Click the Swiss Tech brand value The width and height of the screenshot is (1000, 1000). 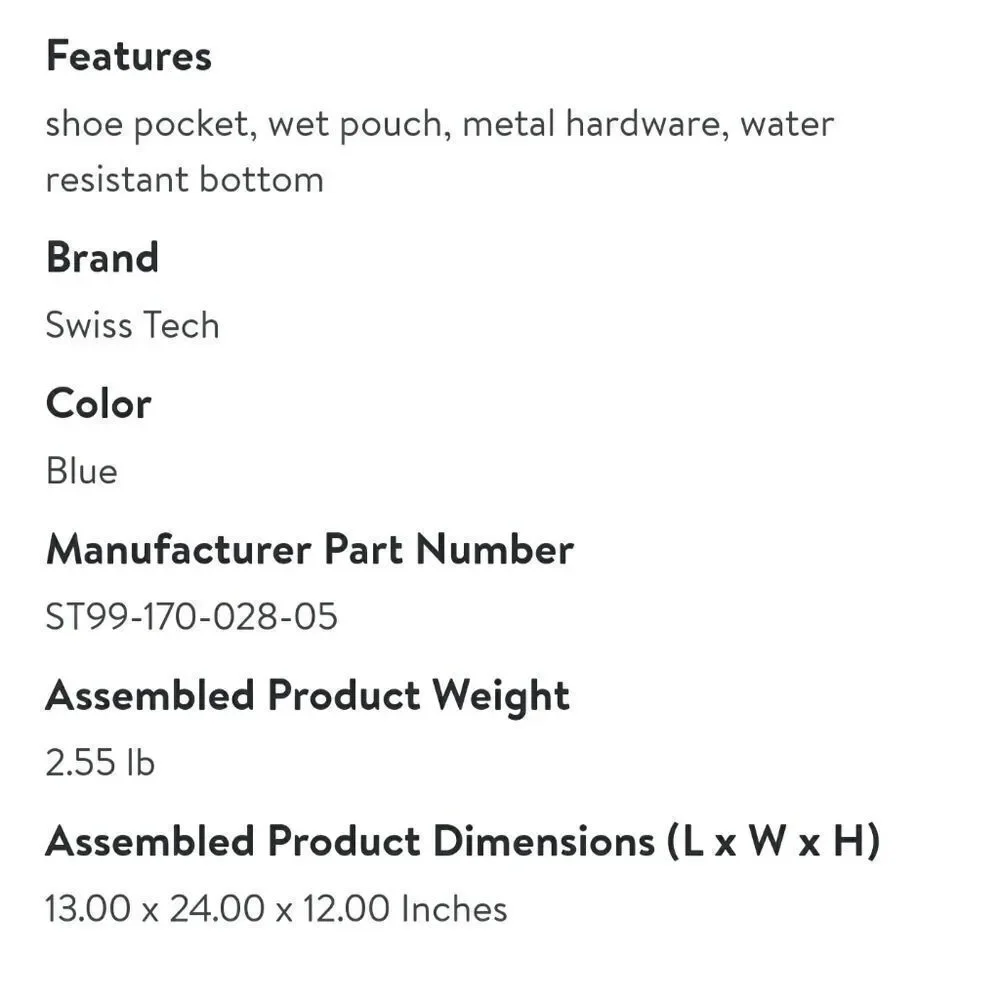[x=133, y=325]
